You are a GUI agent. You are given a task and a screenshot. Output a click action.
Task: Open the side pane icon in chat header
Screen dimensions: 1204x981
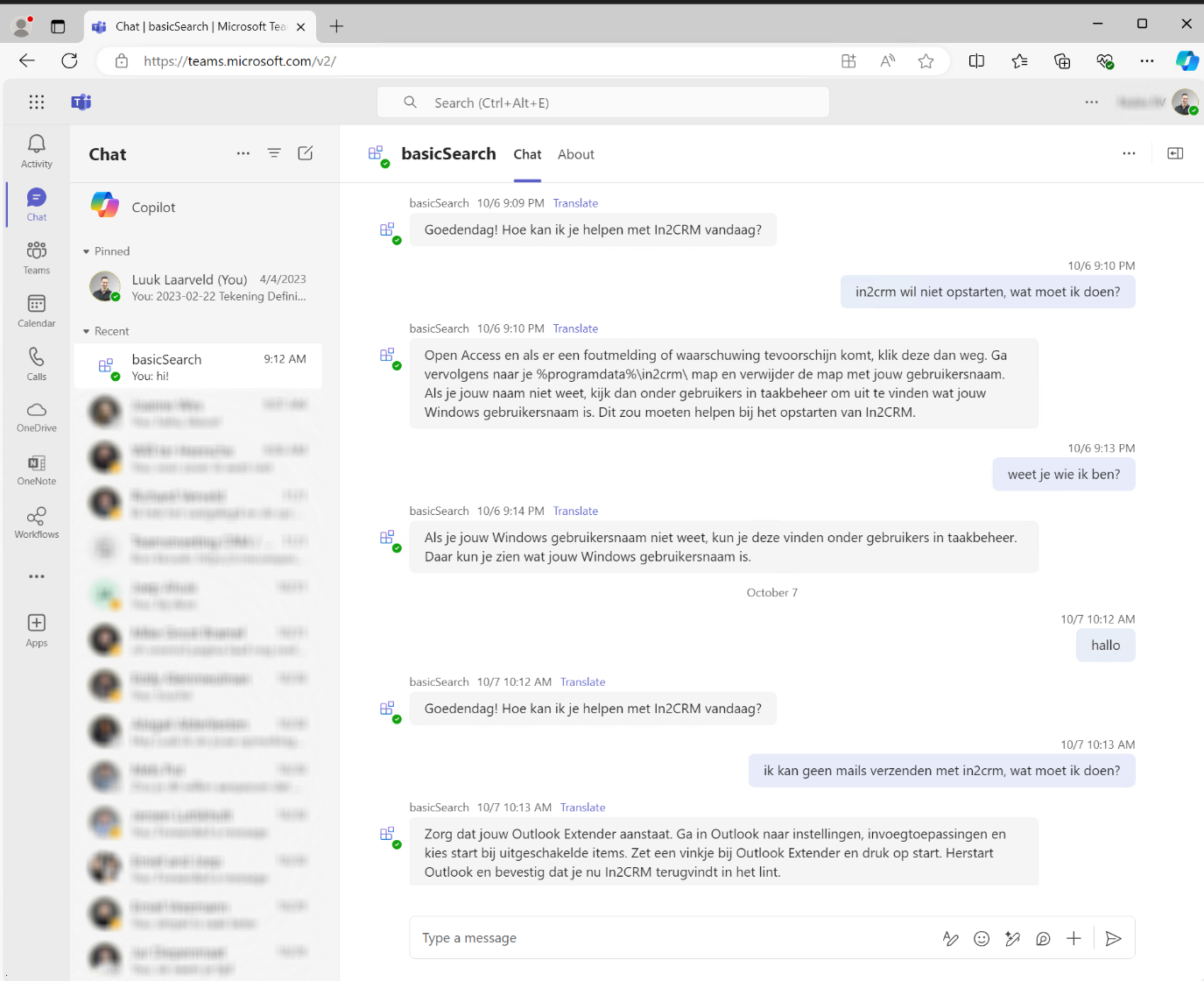[x=1175, y=153]
